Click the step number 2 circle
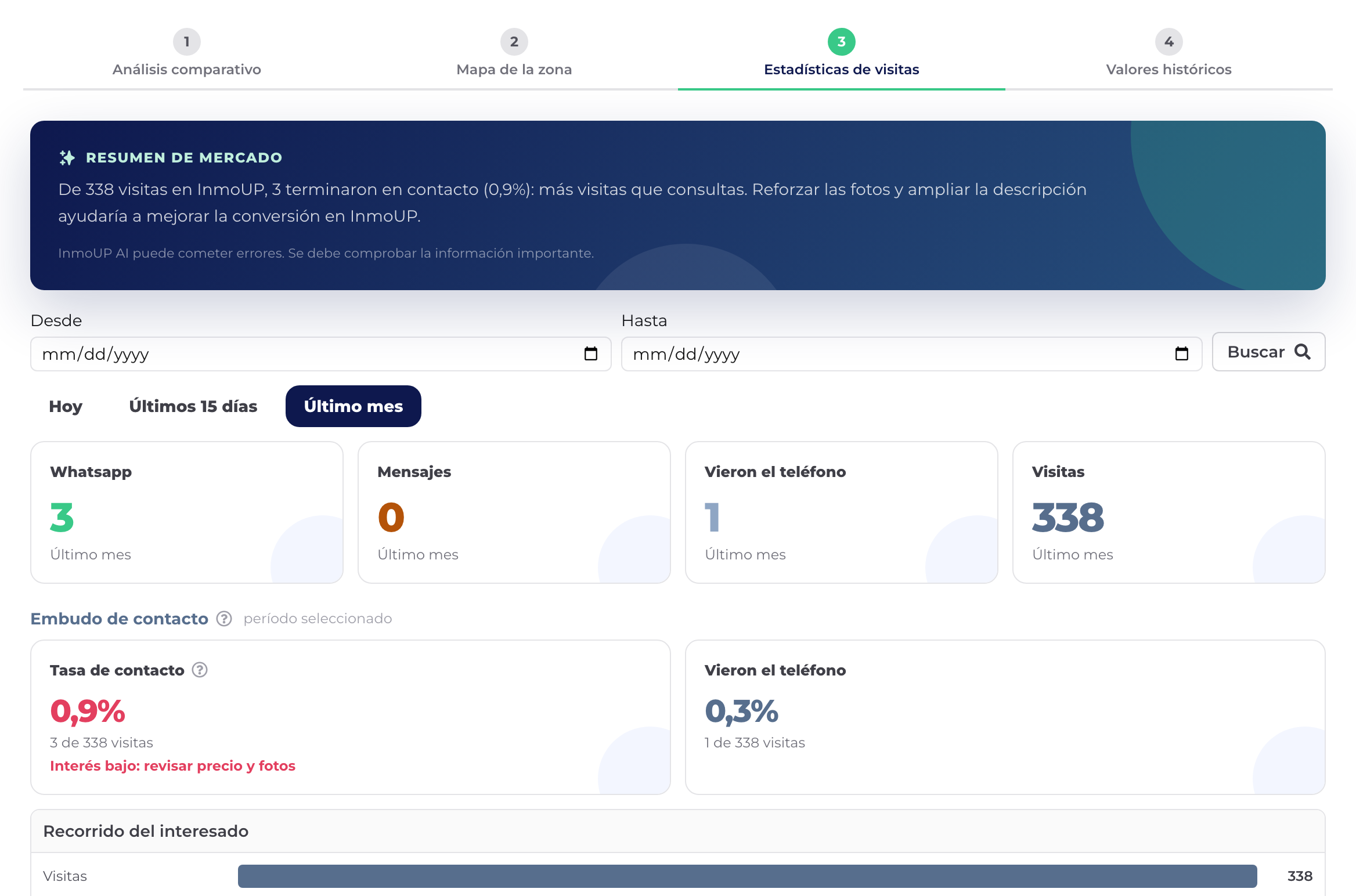 (514, 42)
